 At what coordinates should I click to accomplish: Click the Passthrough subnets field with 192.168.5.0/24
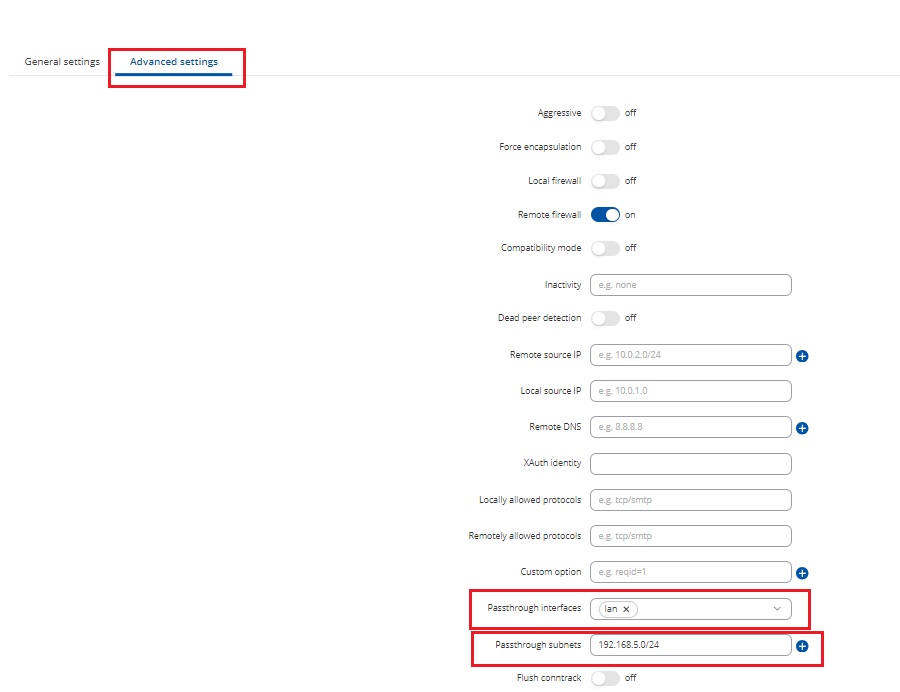point(690,645)
